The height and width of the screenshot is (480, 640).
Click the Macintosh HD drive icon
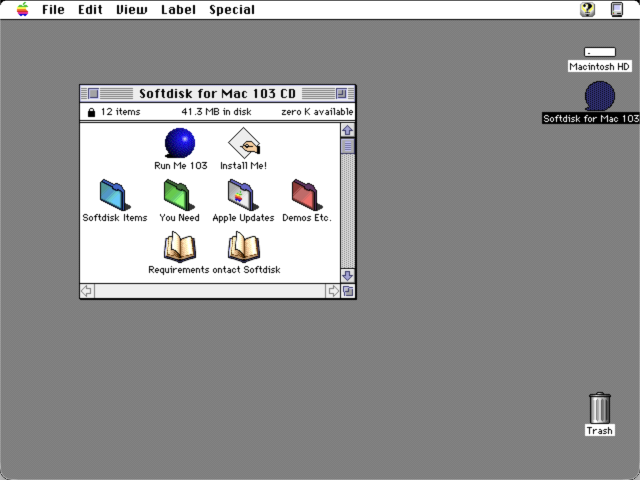click(600, 52)
